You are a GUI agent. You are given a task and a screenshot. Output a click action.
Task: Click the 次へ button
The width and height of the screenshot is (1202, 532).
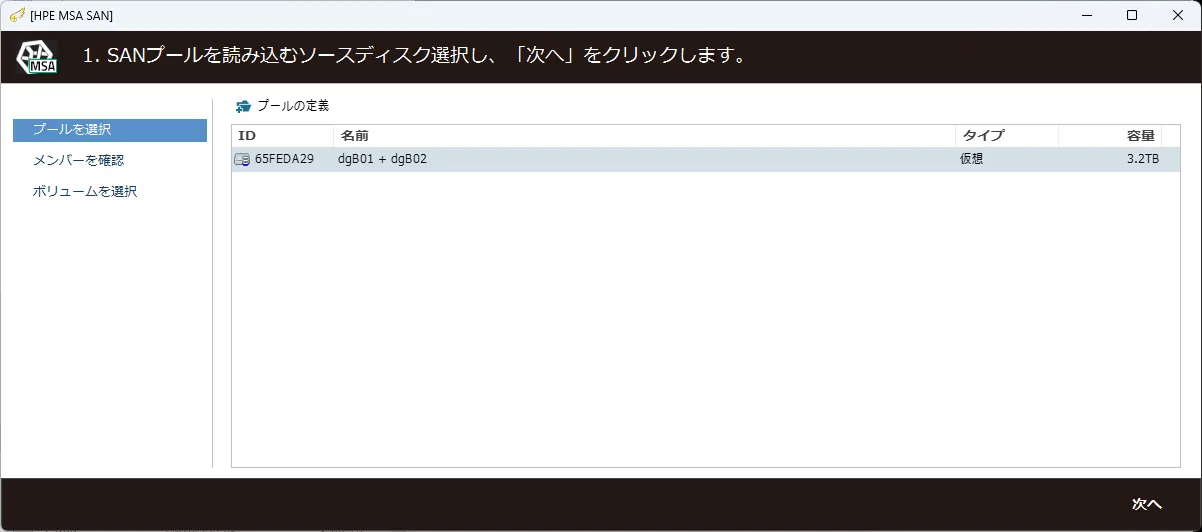point(1146,504)
